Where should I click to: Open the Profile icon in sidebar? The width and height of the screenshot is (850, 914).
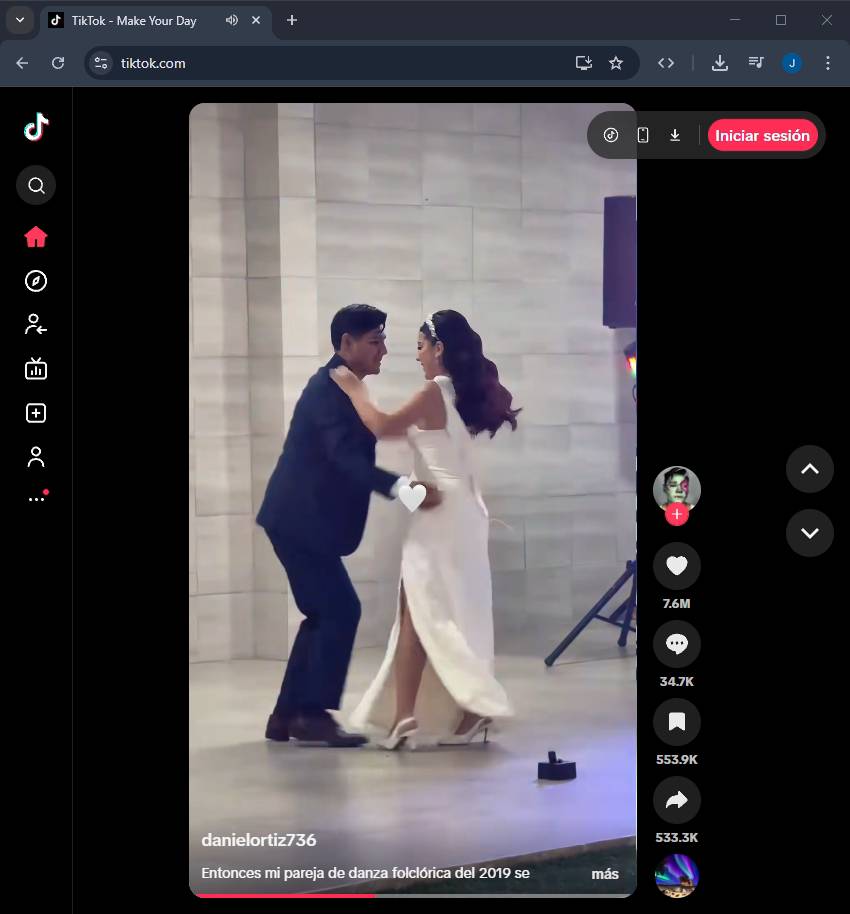coord(36,457)
